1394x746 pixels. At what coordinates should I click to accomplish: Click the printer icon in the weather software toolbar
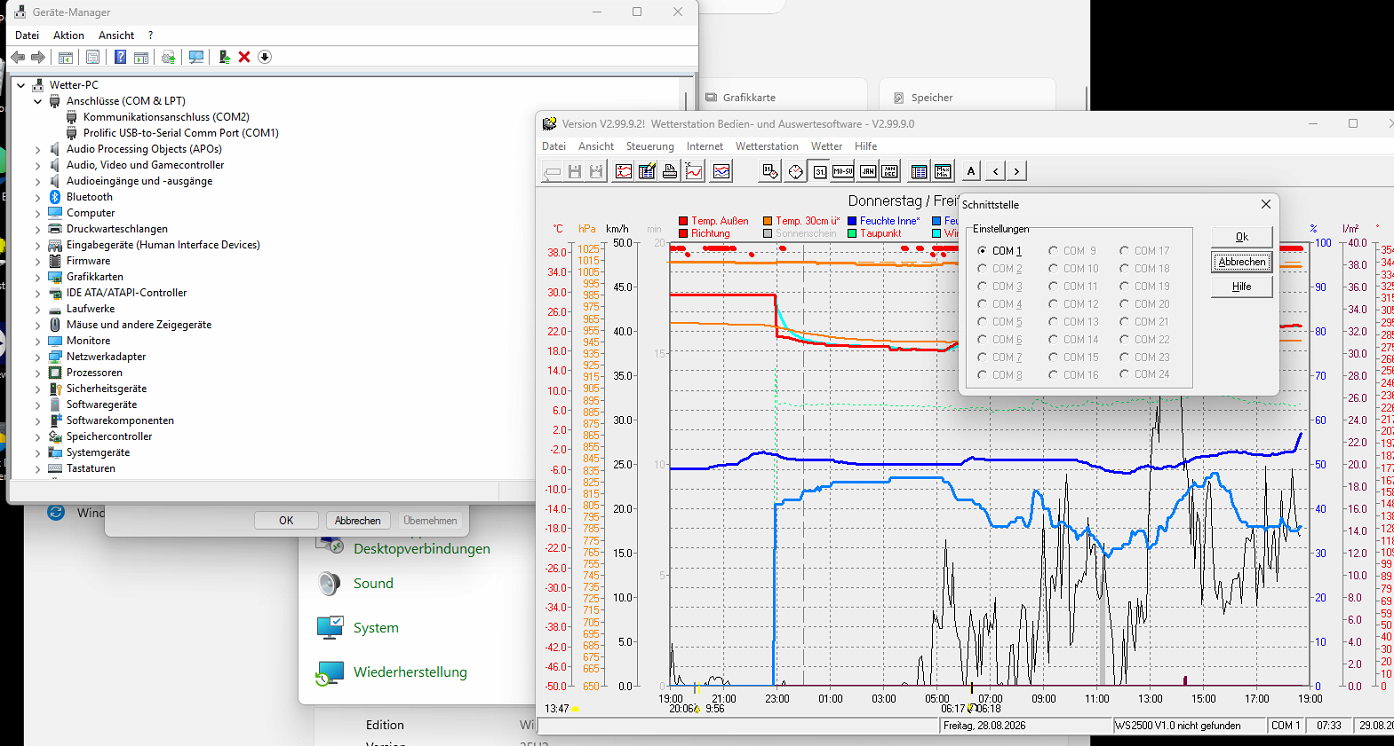[670, 171]
